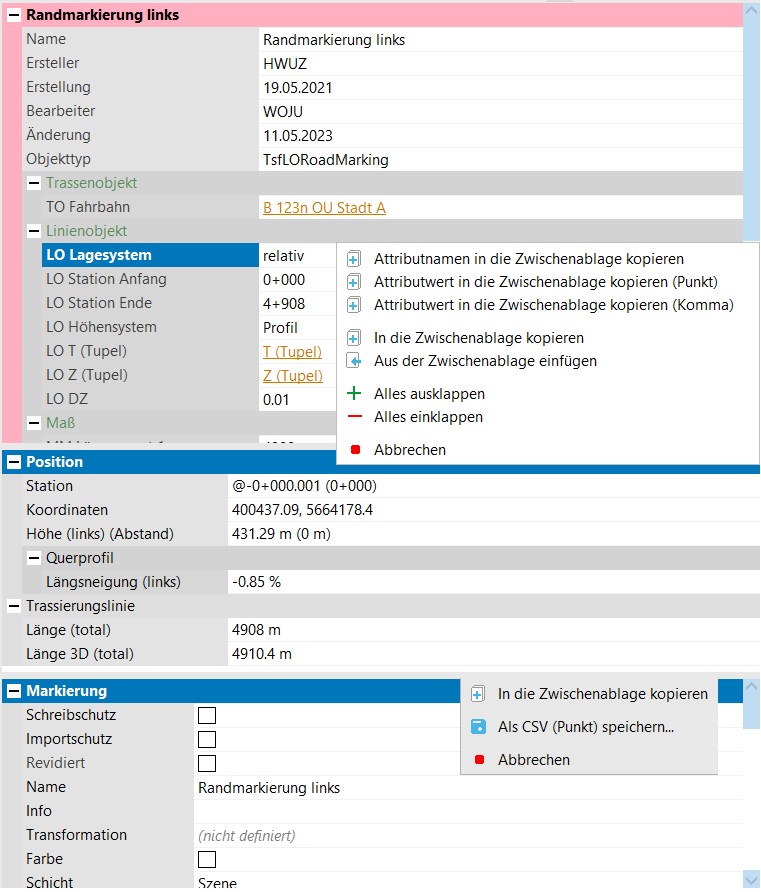Click red stop icon in Markierung menu 'Abbrechen'
Image resolution: width=761 pixels, height=892 pixels.
point(479,760)
